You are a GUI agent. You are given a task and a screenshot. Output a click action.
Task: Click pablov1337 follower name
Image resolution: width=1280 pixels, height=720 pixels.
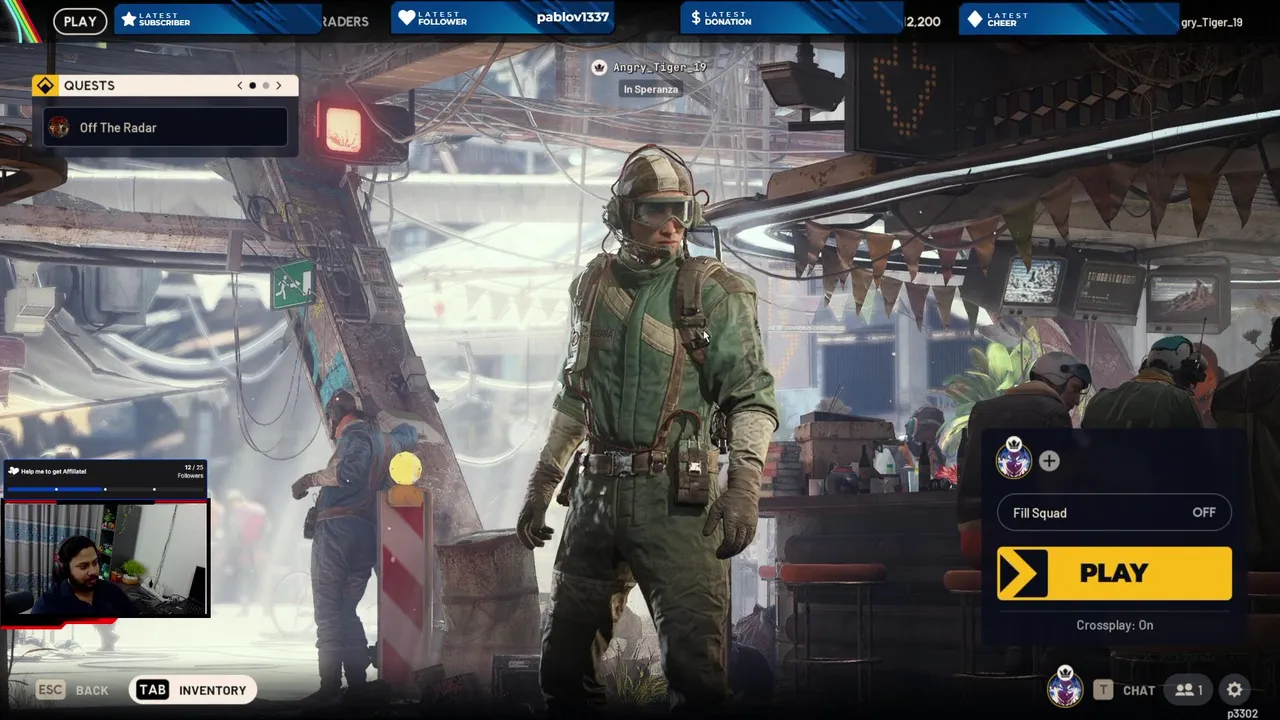pyautogui.click(x=572, y=17)
